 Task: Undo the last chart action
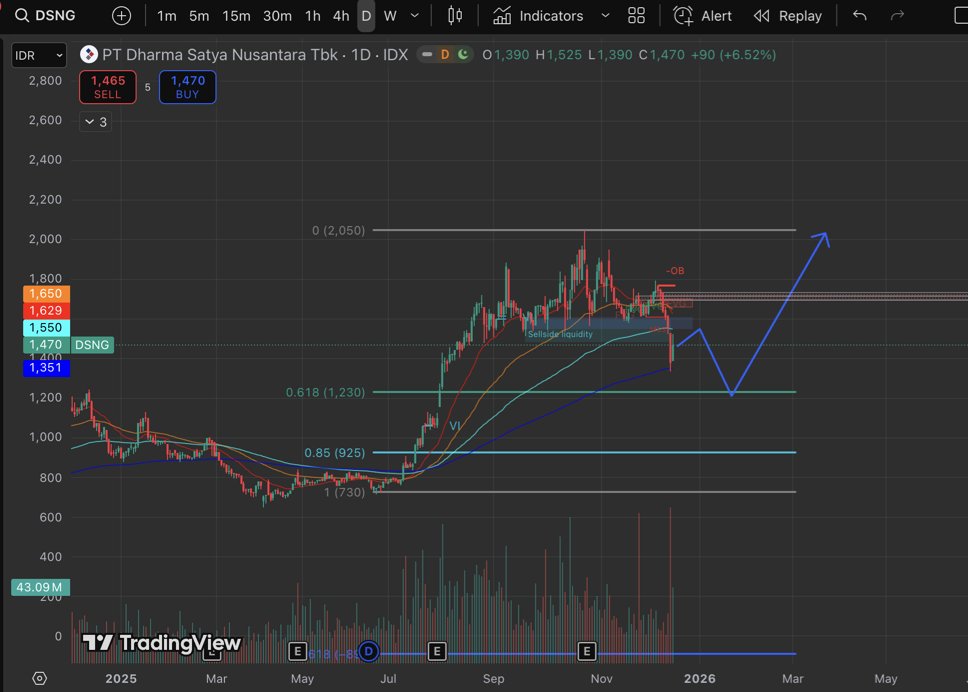(860, 15)
